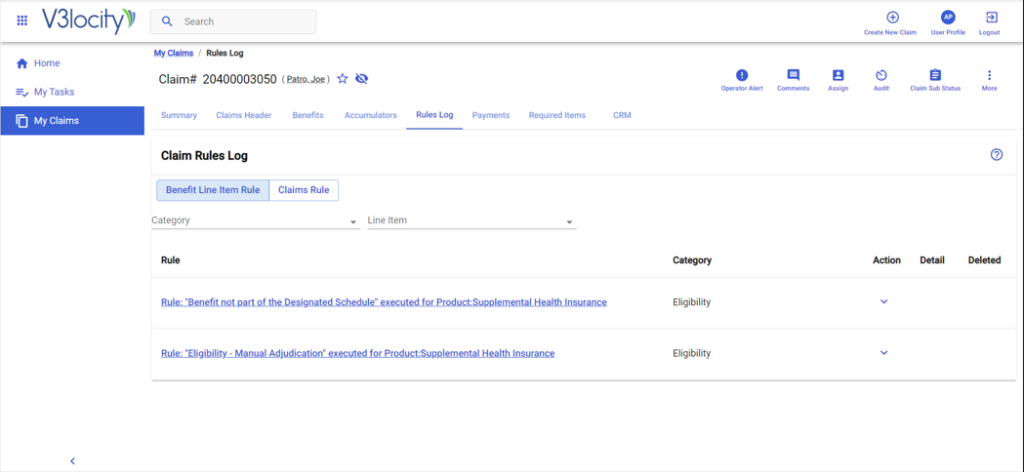The height and width of the screenshot is (472, 1024).
Task: Switch to the Payments tab
Action: click(x=491, y=116)
